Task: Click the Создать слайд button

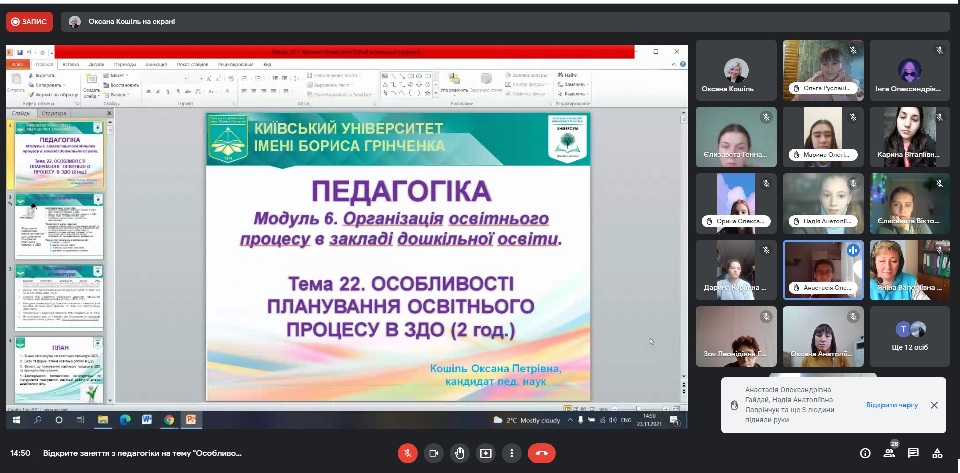Action: pos(91,86)
